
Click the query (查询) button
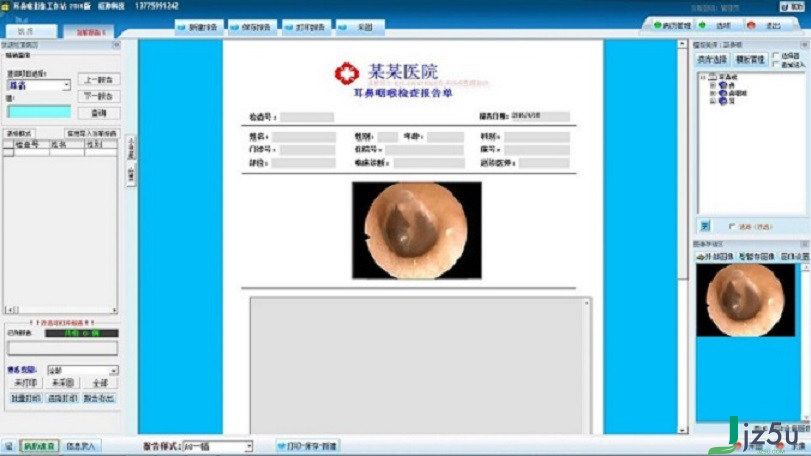[99, 113]
